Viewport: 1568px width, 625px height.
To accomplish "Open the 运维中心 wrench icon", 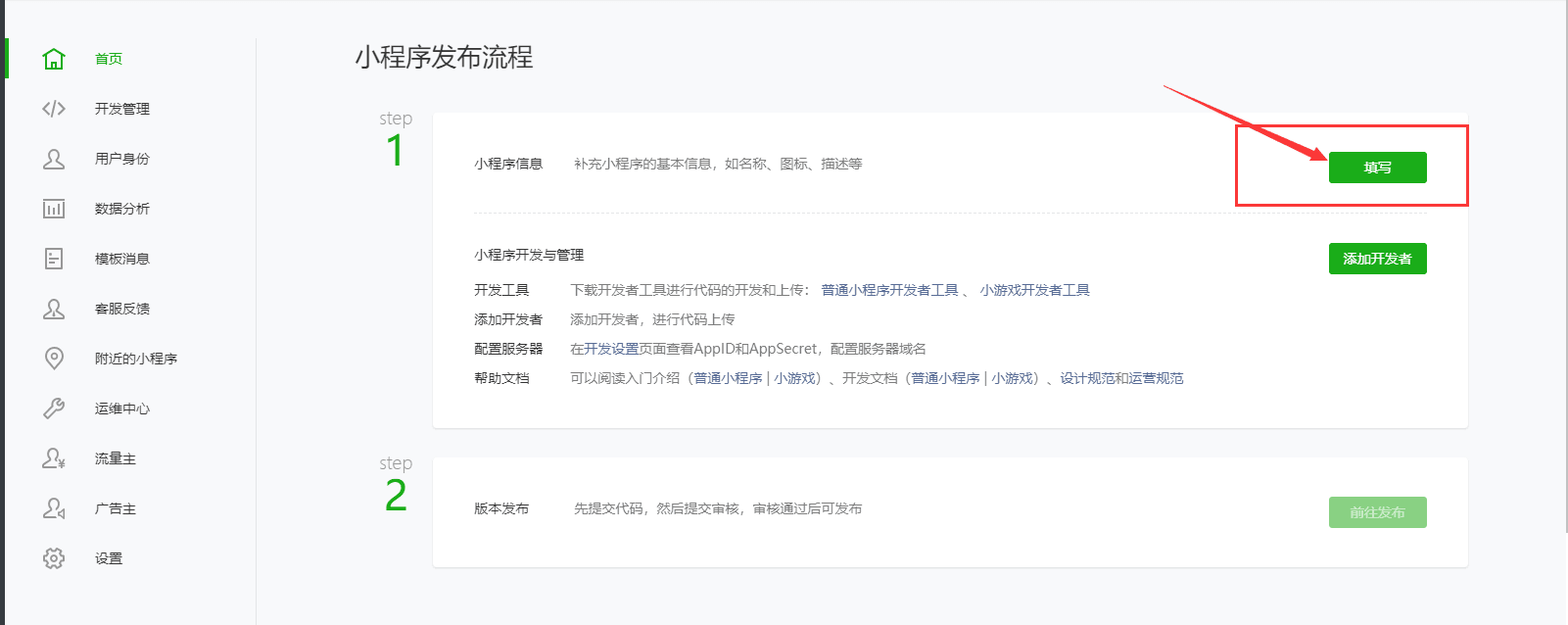I will [x=54, y=409].
